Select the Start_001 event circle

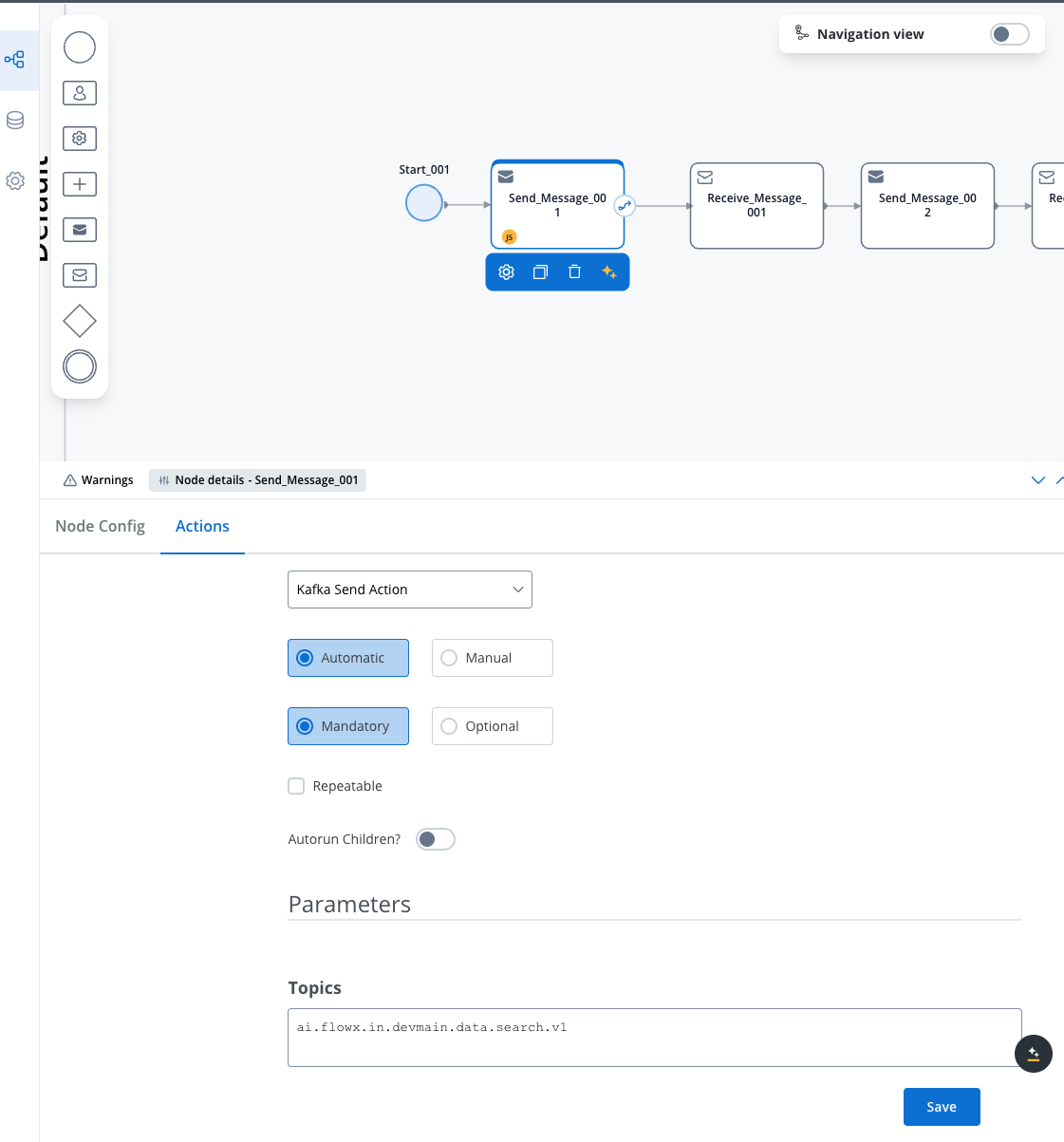tap(424, 203)
